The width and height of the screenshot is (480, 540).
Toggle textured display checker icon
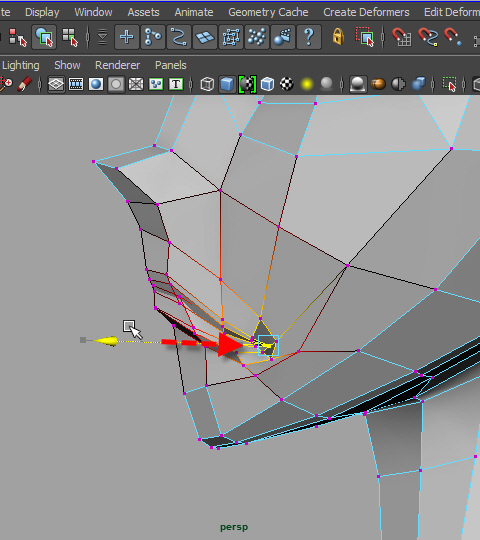(287, 84)
